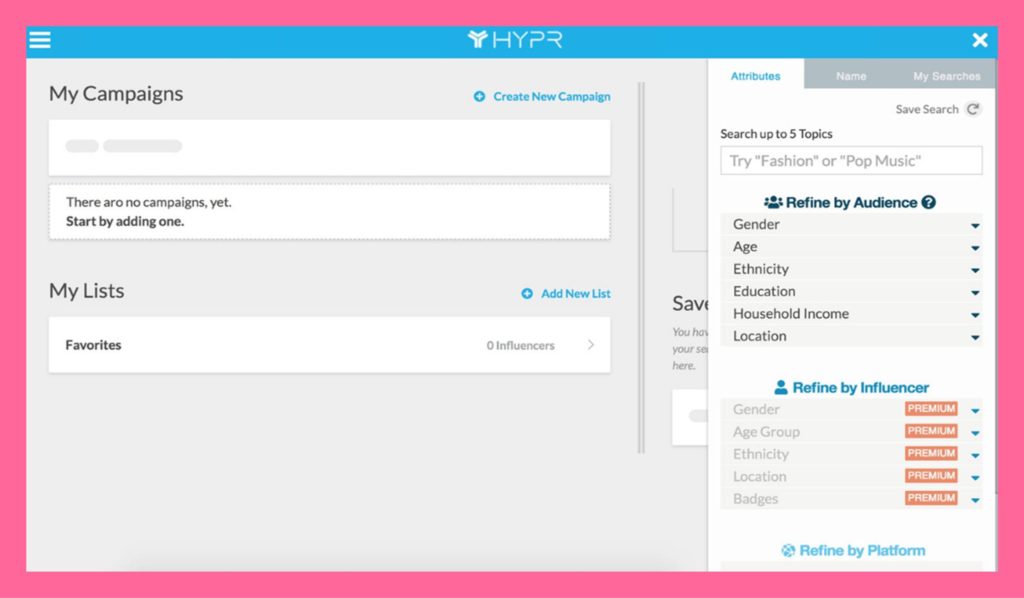The height and width of the screenshot is (598, 1024).
Task: Click the Add New List plus icon
Action: (x=527, y=294)
